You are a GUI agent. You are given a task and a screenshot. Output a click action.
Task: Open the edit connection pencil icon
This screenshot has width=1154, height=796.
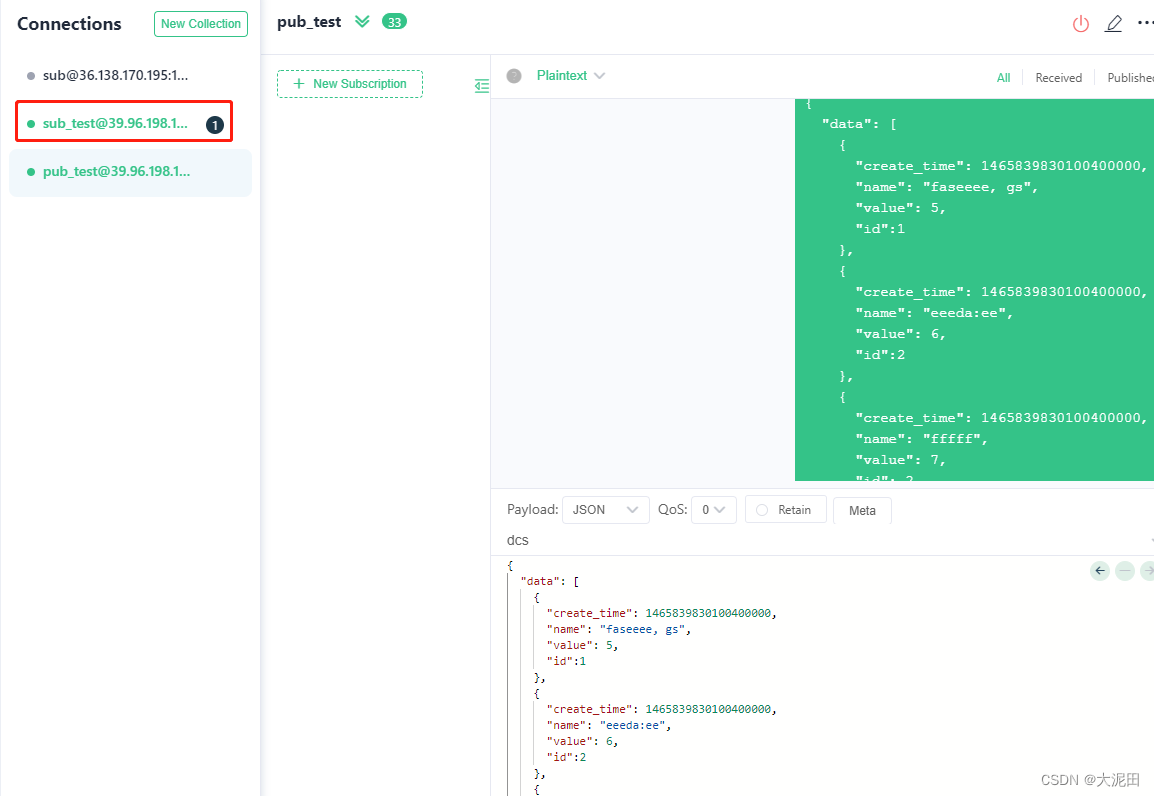(1114, 24)
